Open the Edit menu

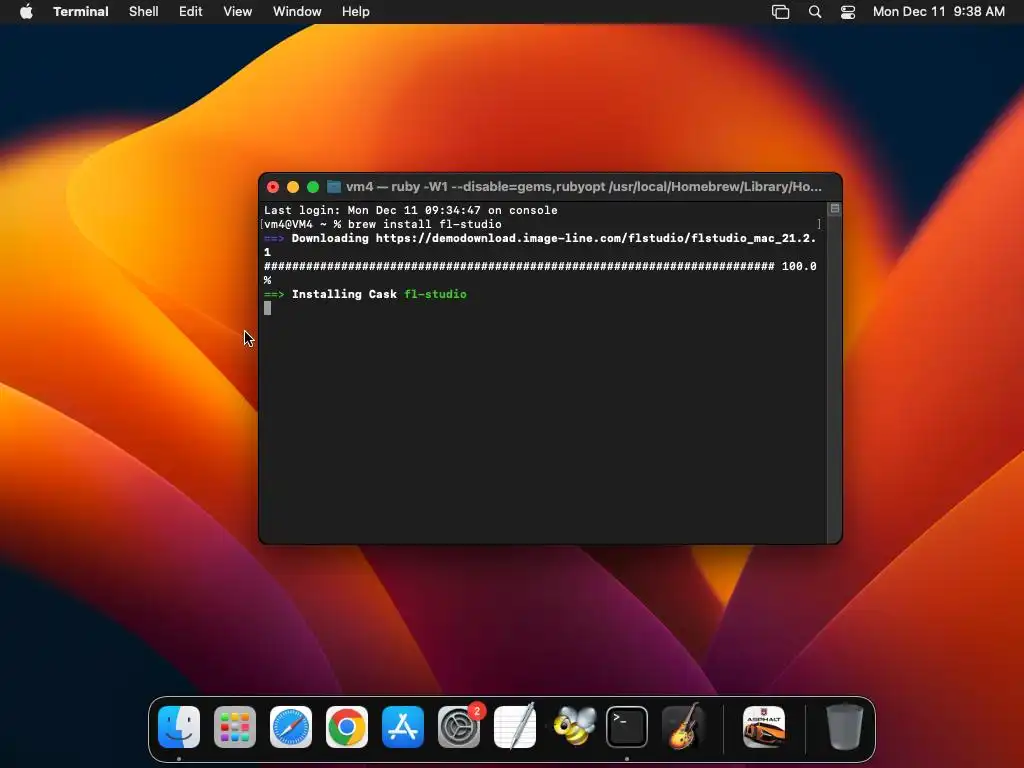(x=191, y=12)
